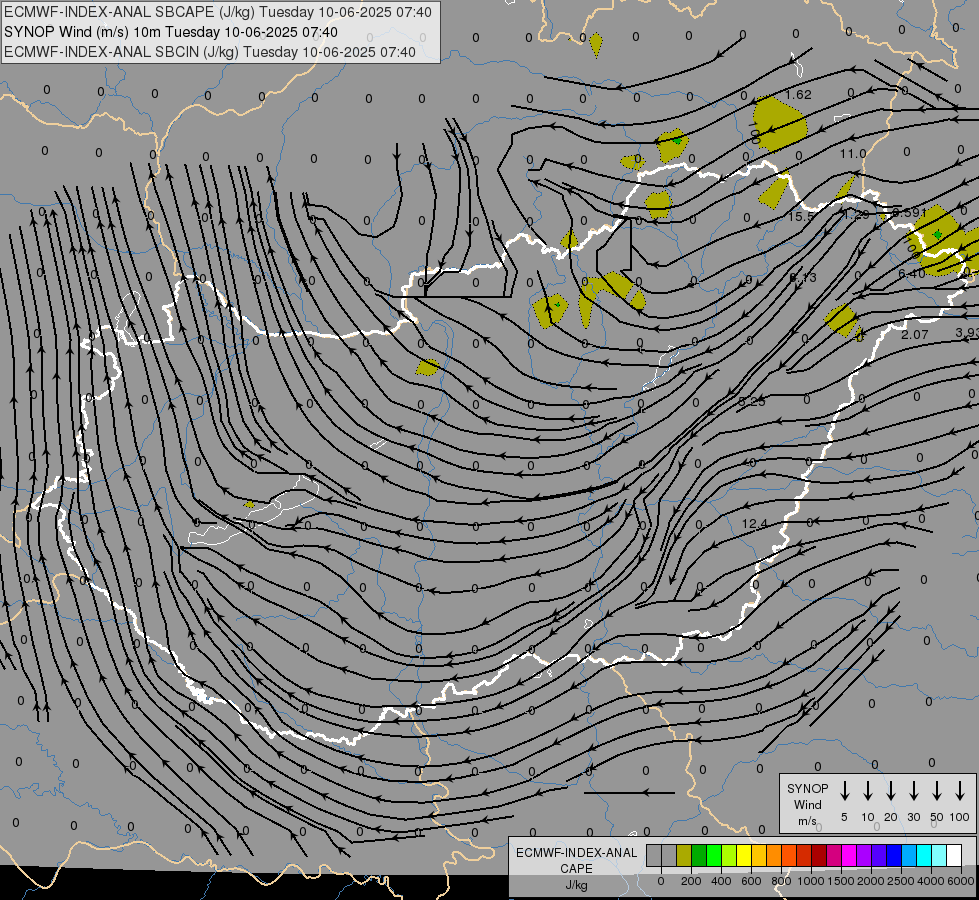Click the 800 label under the CAPE scale
The width and height of the screenshot is (979, 900).
coord(781,881)
